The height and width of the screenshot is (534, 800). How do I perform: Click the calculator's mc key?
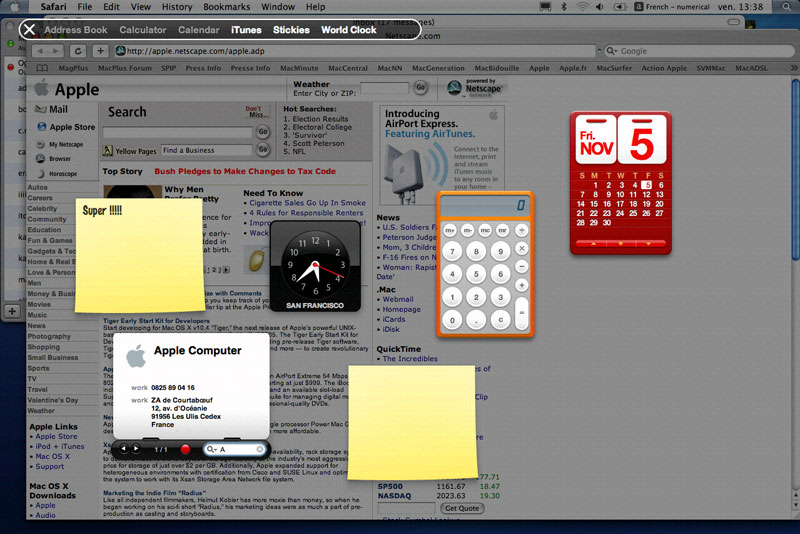pyautogui.click(x=485, y=231)
